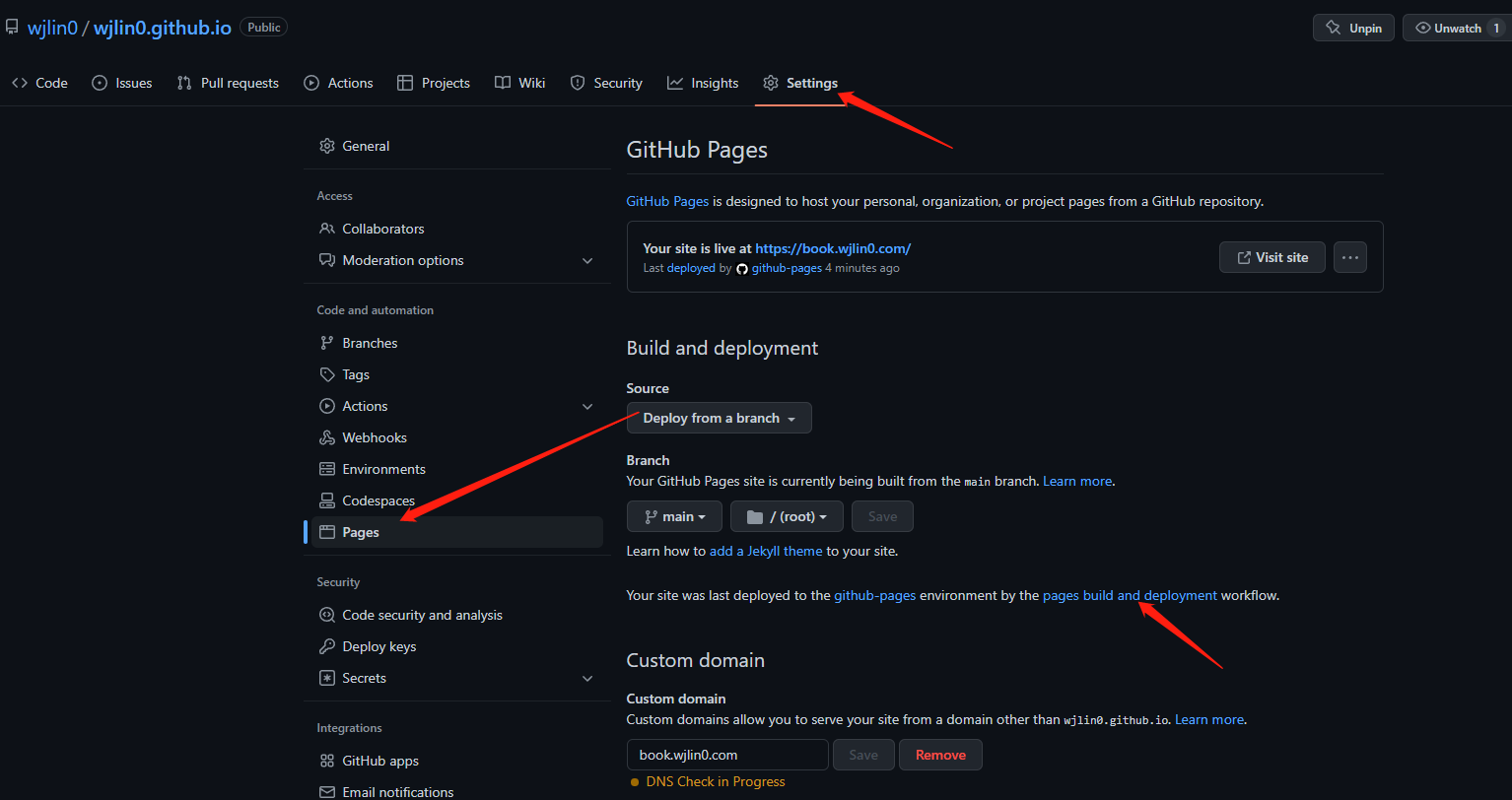Open the Deploy from a branch dropdown
Screen dimensions: 1512x800
tap(719, 418)
